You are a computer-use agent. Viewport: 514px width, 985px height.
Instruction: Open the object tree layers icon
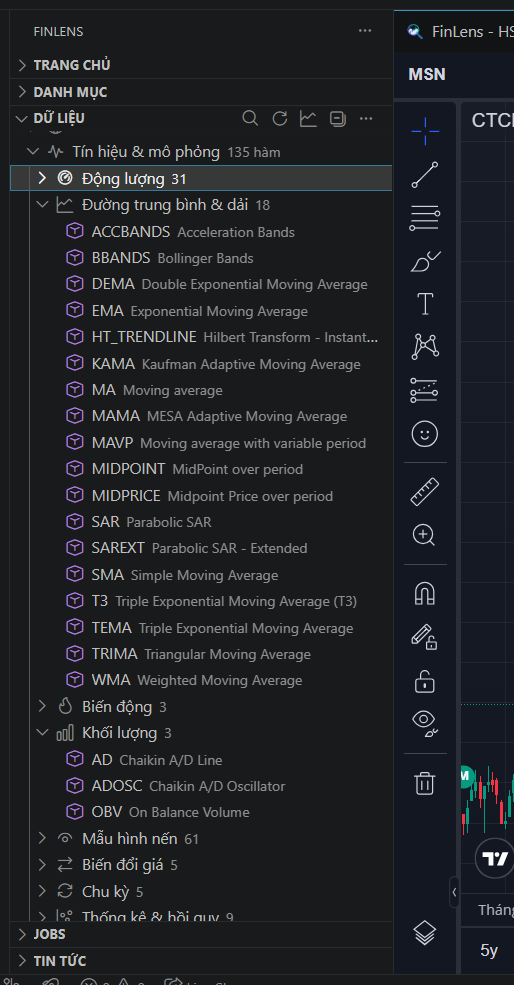(x=425, y=932)
